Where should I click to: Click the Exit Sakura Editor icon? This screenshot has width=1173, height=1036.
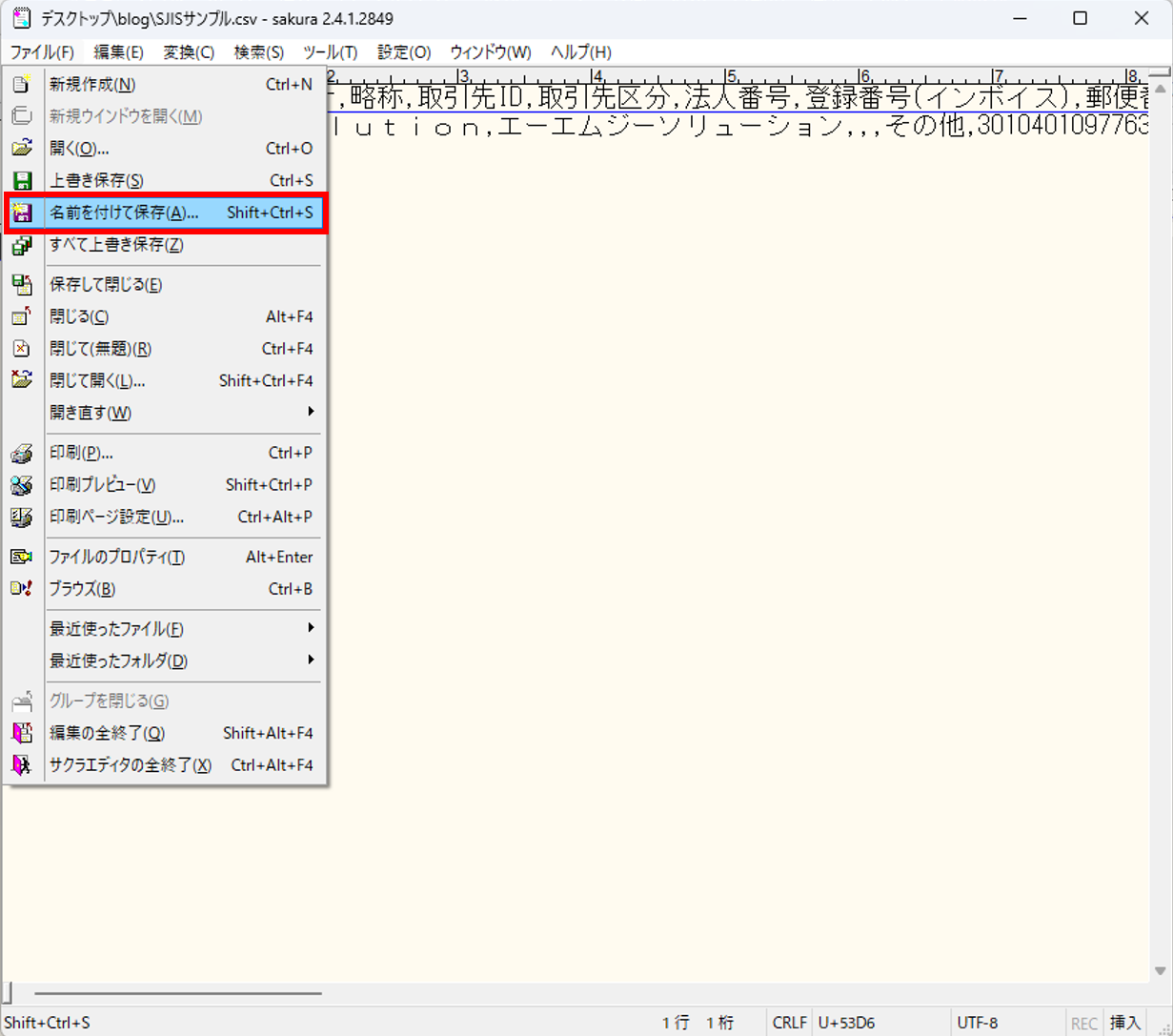[21, 765]
